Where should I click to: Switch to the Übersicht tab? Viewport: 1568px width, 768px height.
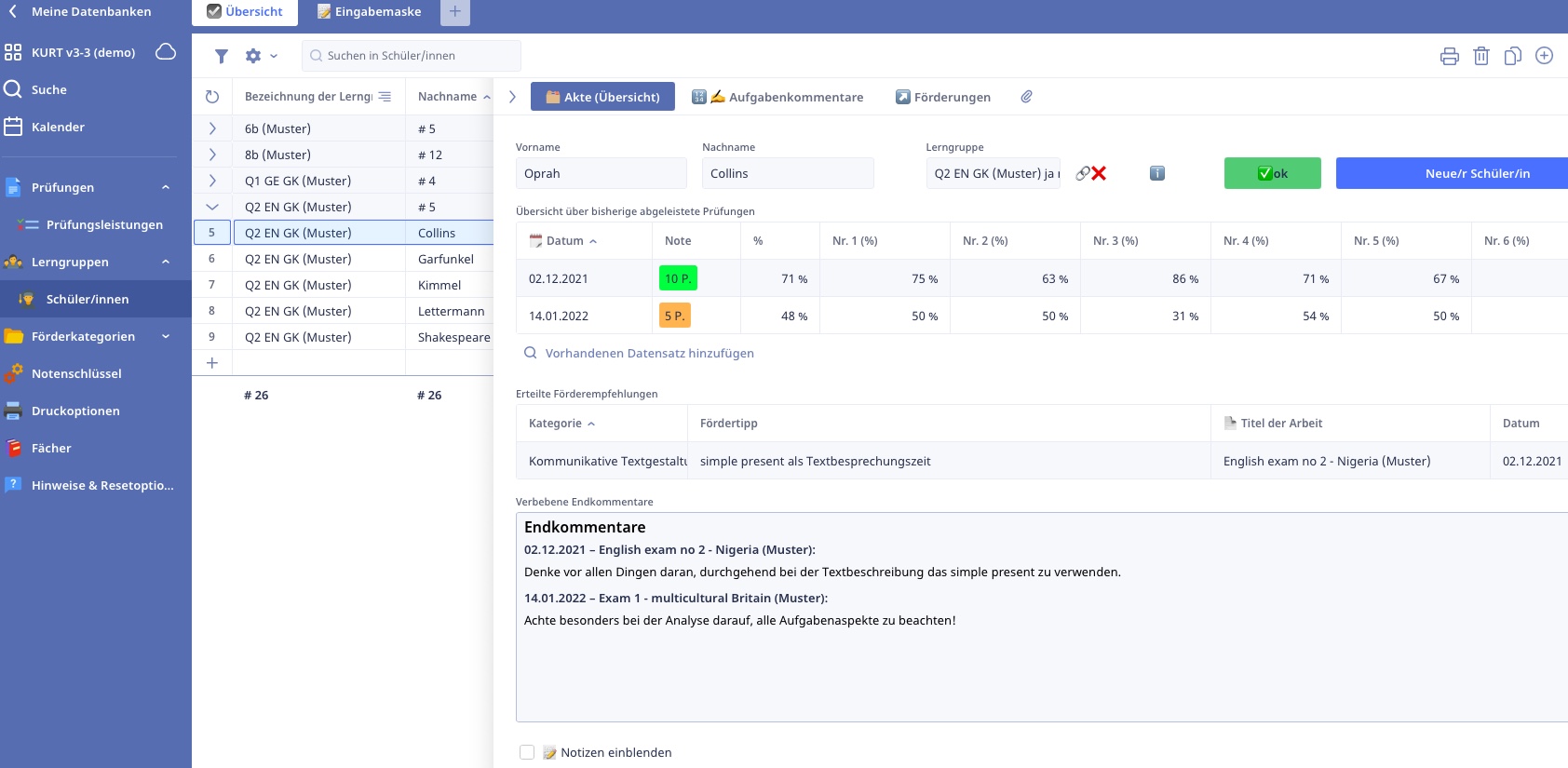(x=245, y=12)
